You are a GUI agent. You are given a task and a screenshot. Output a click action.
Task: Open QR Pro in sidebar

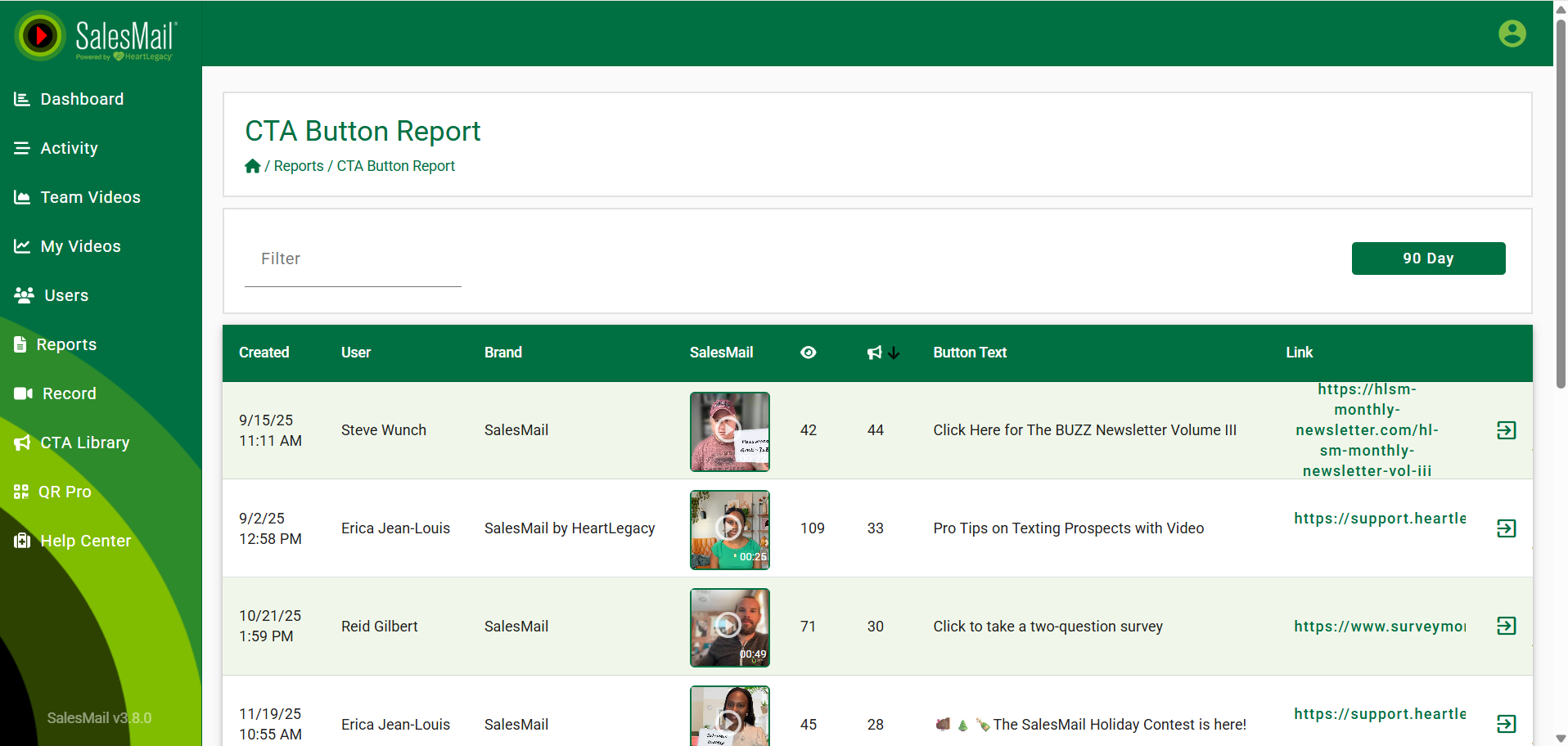click(65, 492)
